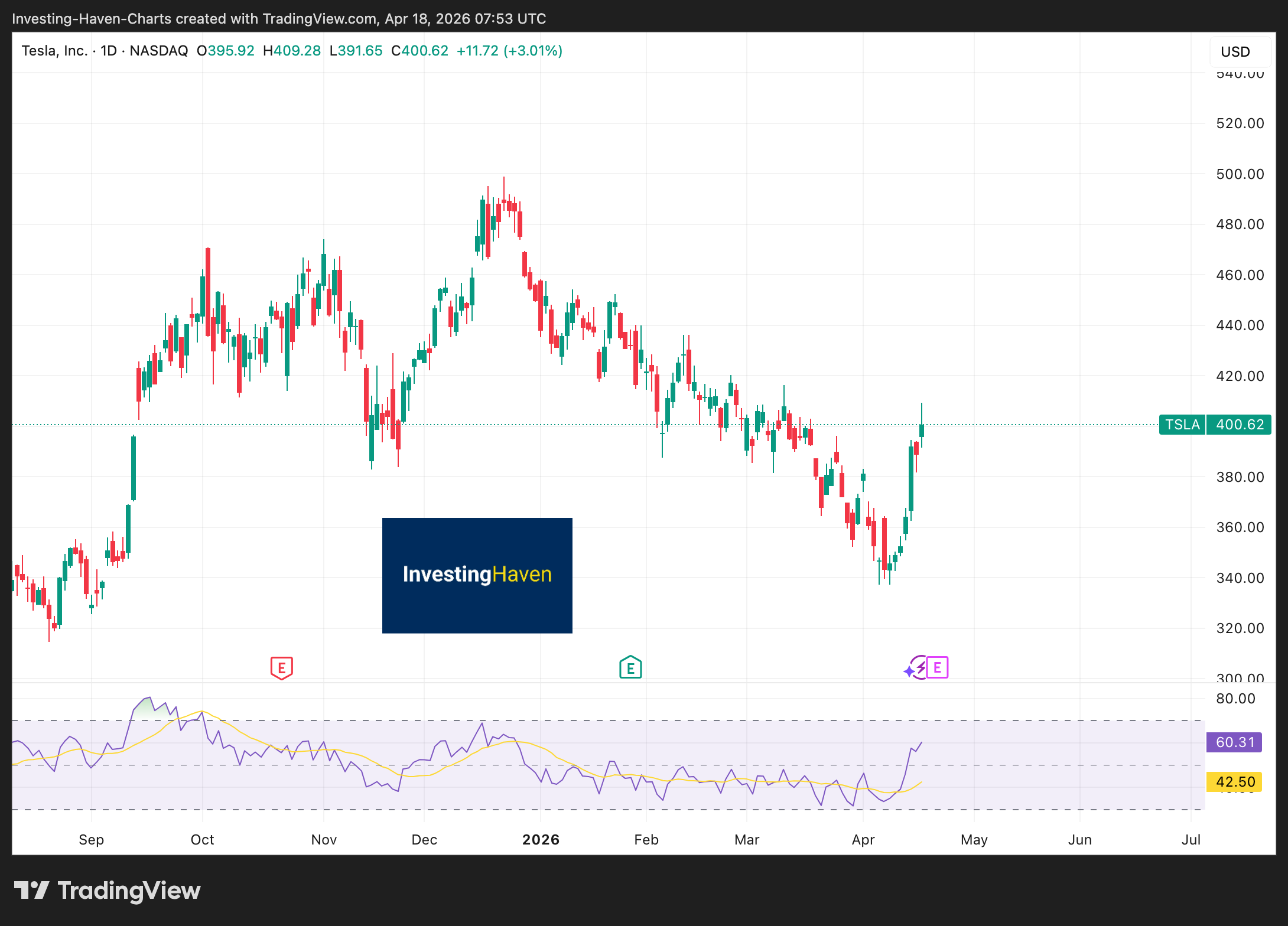Image resolution: width=1288 pixels, height=926 pixels.
Task: Click the purple 60.31 RSI value label
Action: (x=1234, y=742)
